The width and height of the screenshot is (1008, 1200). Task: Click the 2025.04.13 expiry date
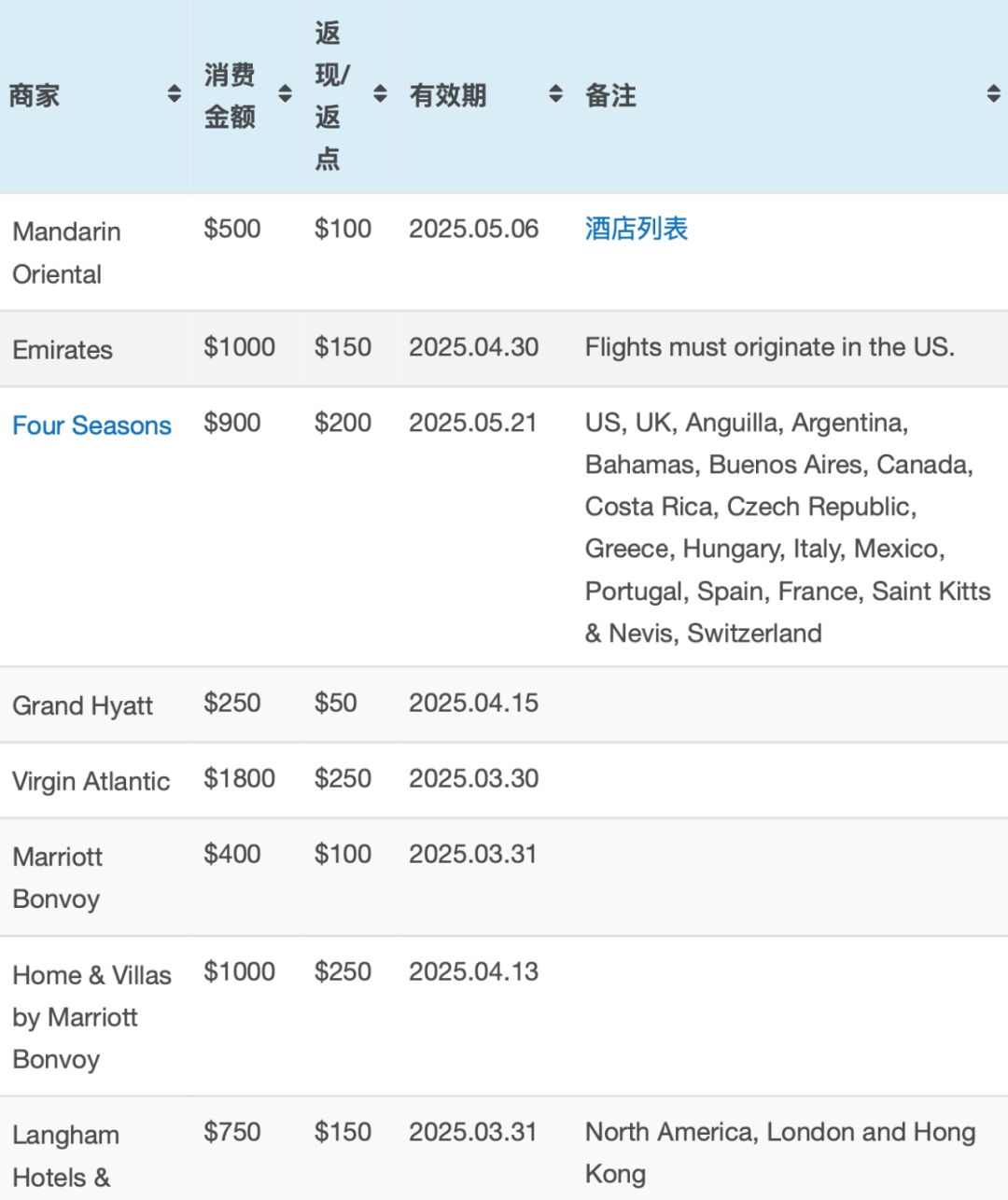(x=474, y=971)
